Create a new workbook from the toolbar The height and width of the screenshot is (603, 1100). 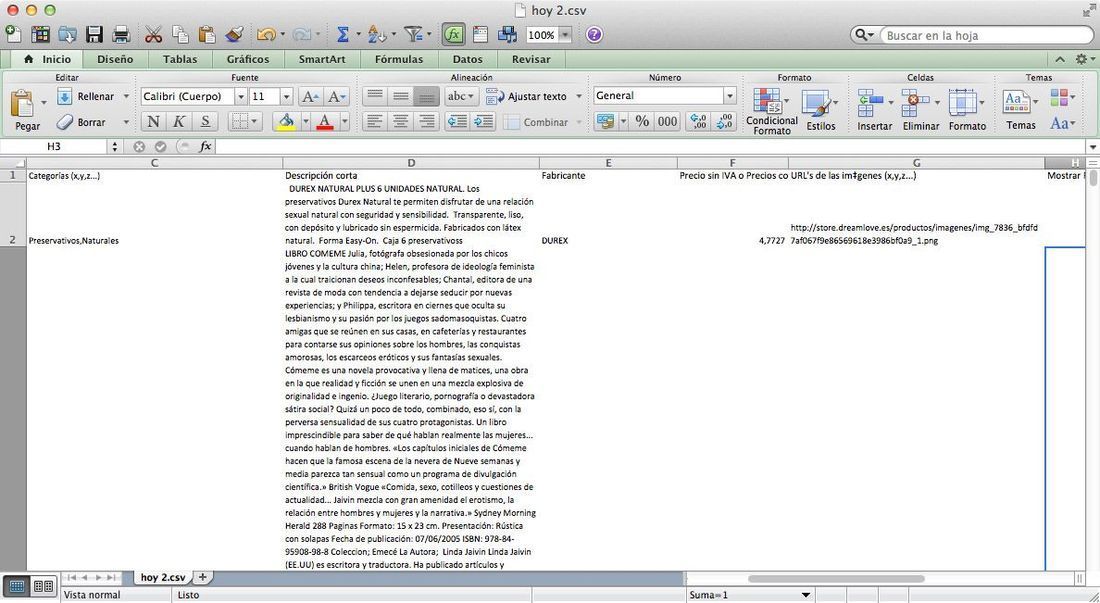[x=13, y=34]
